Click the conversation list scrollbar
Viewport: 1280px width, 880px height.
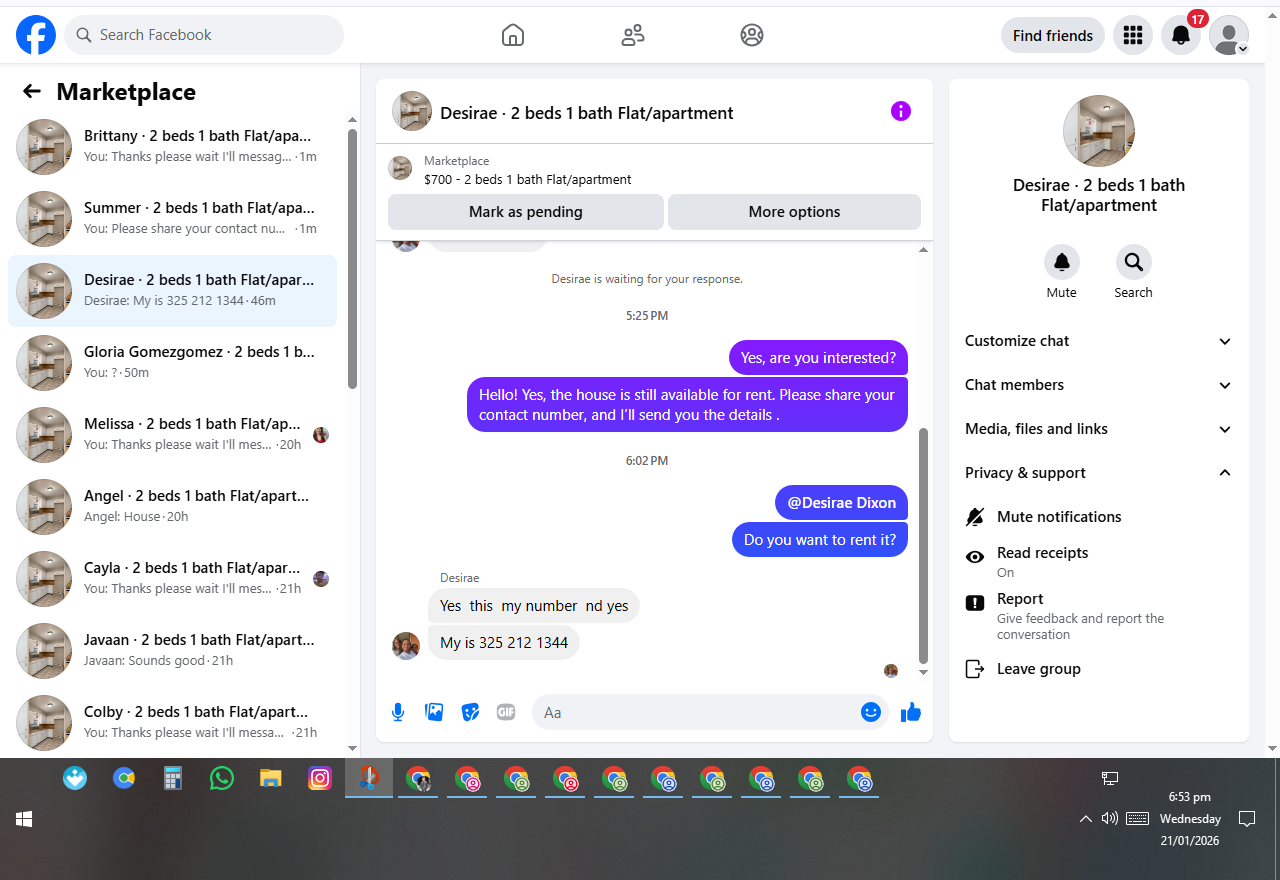tap(352, 258)
